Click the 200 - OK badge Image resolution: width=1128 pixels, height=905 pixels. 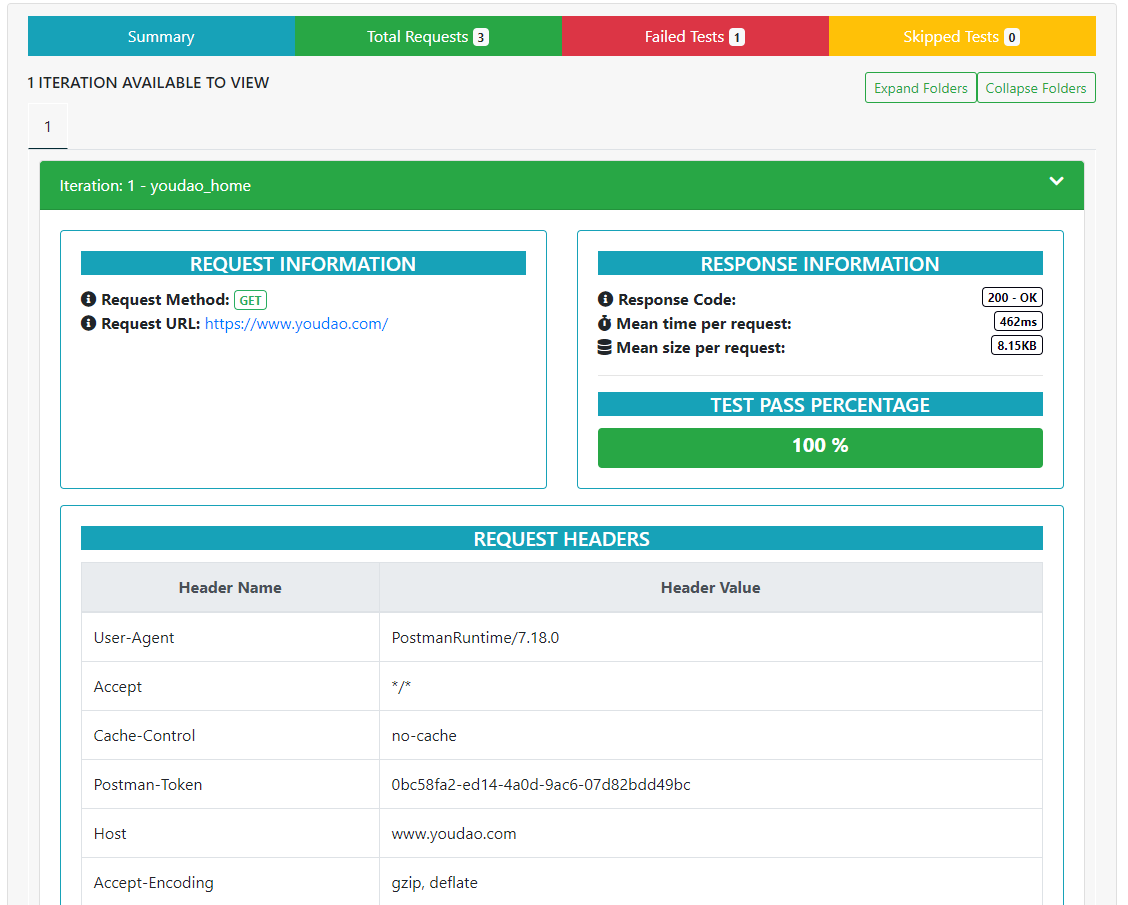tap(1012, 297)
